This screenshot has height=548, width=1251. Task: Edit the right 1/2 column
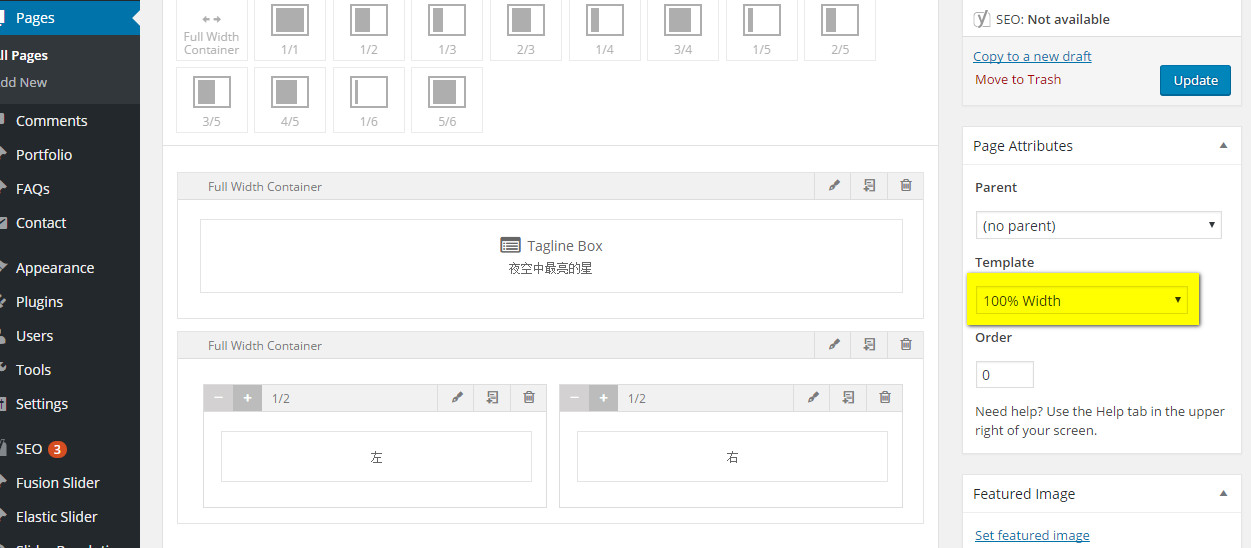click(813, 398)
